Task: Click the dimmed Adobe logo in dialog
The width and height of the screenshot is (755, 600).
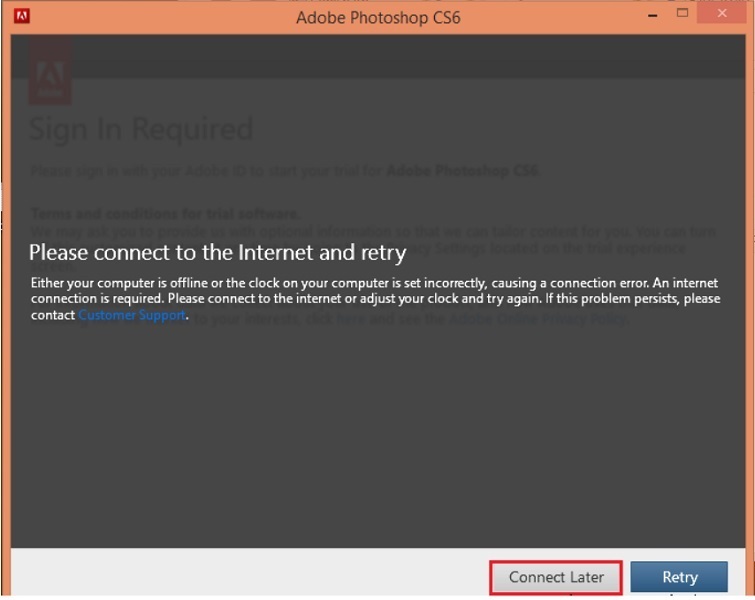Action: [x=50, y=73]
